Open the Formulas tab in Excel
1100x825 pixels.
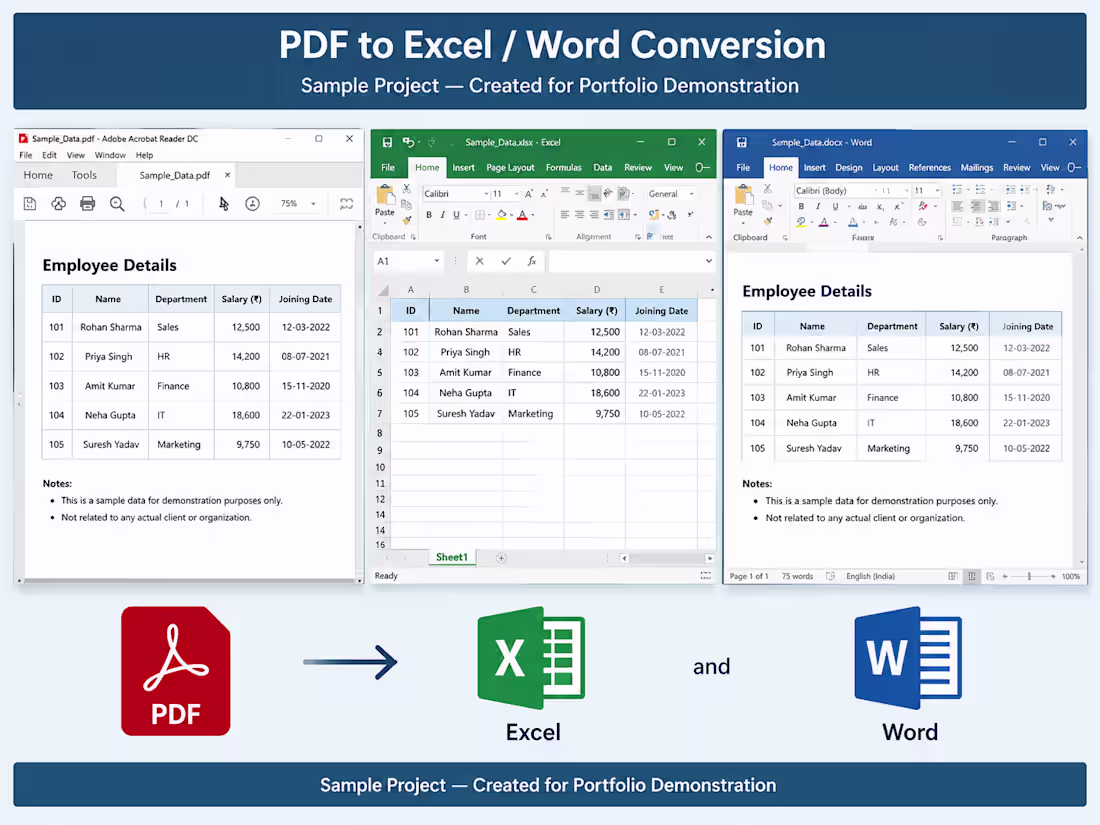[563, 168]
